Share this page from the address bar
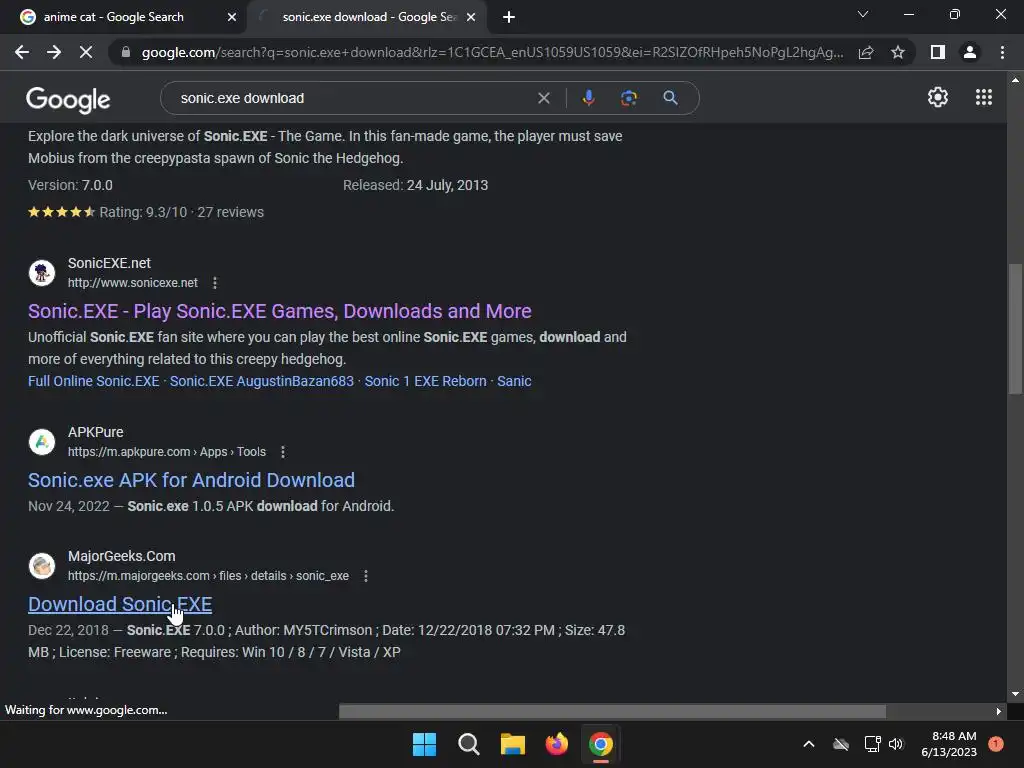The image size is (1024, 768). [866, 52]
